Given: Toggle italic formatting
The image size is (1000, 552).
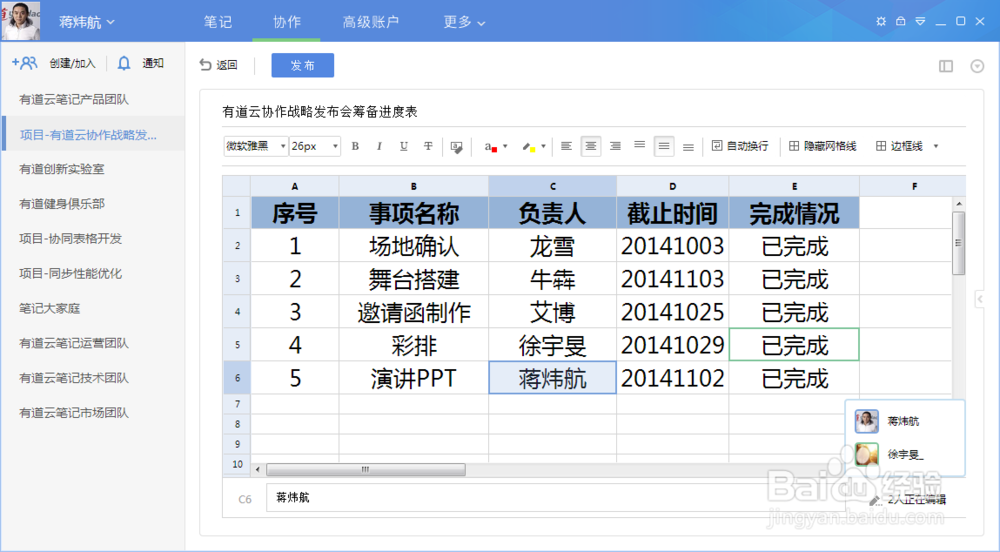Looking at the screenshot, I should click(379, 146).
